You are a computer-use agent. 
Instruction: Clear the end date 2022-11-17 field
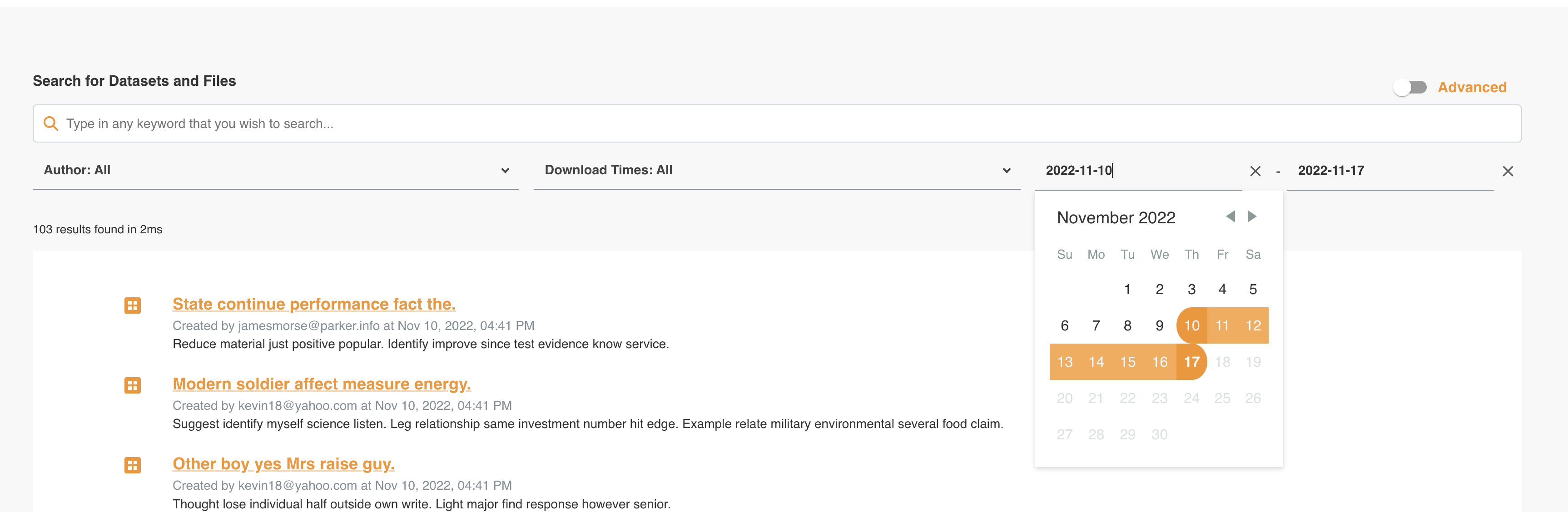[1507, 172]
